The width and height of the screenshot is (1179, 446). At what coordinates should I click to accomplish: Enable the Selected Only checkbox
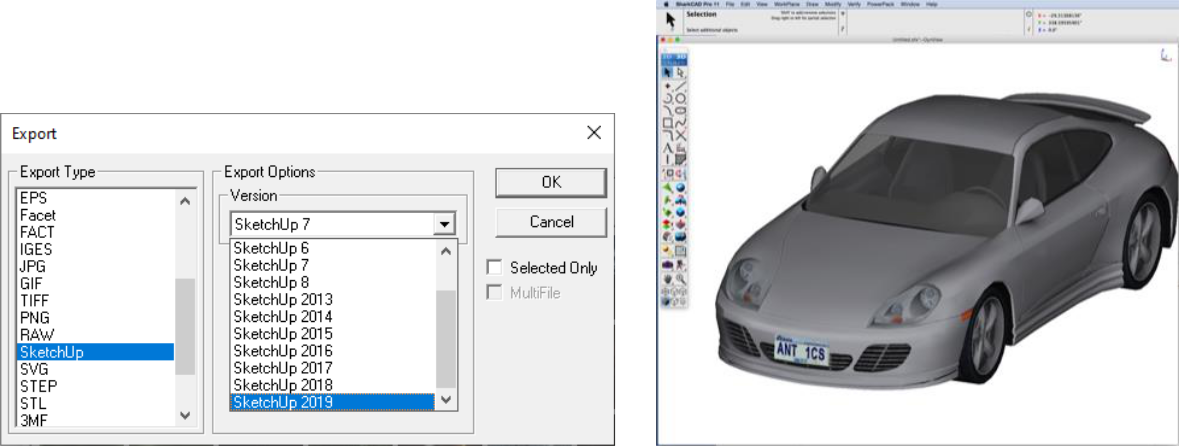[494, 267]
